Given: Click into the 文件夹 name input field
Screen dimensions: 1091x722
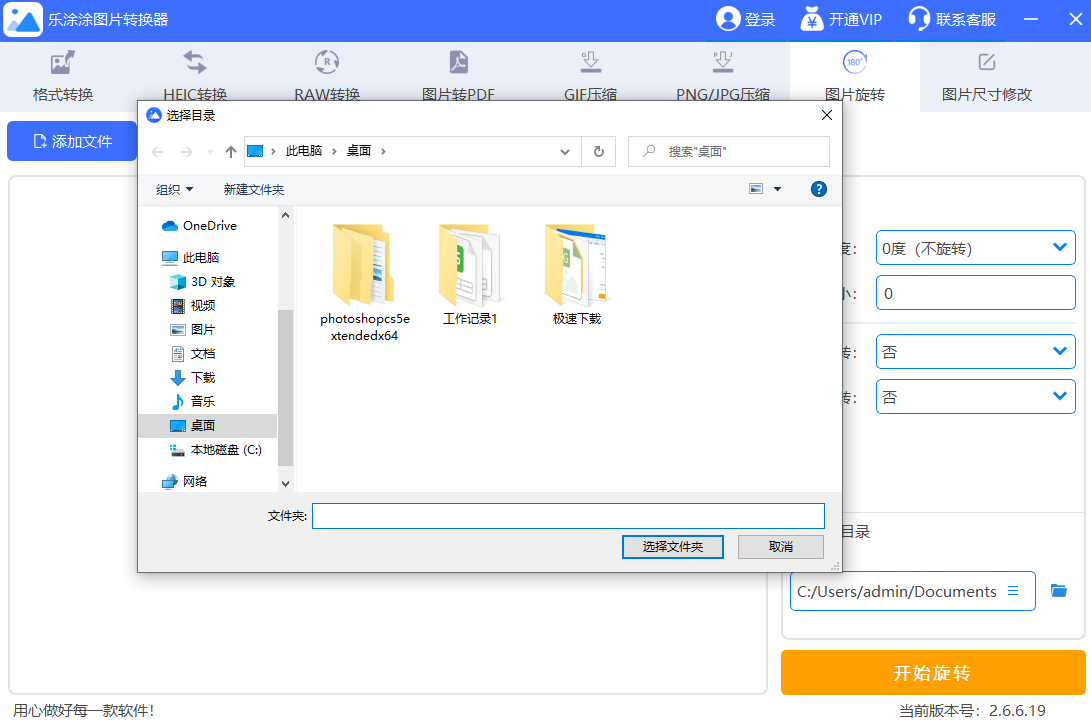Looking at the screenshot, I should click(x=568, y=516).
